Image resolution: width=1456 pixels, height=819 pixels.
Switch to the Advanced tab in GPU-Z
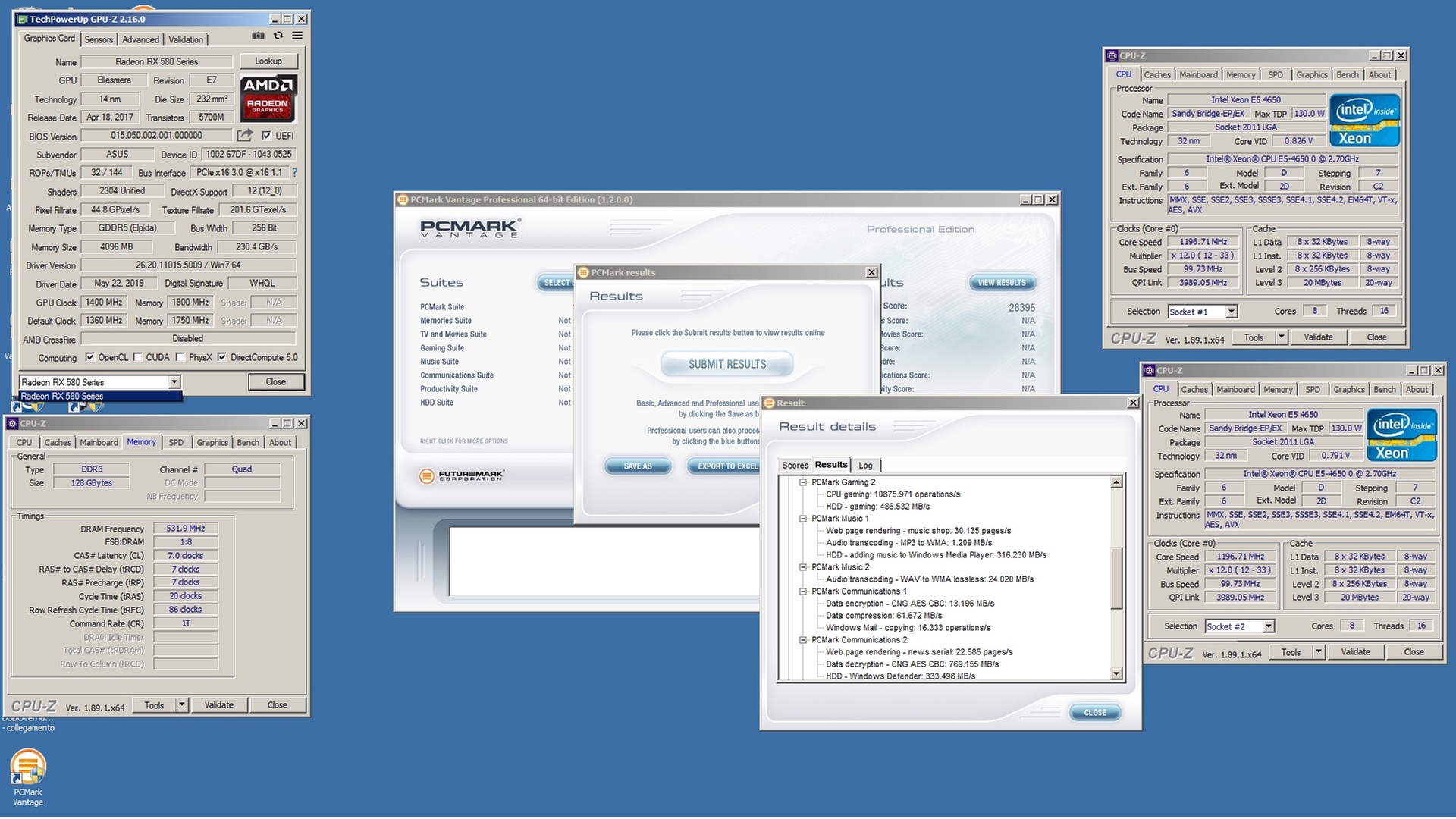(x=140, y=39)
